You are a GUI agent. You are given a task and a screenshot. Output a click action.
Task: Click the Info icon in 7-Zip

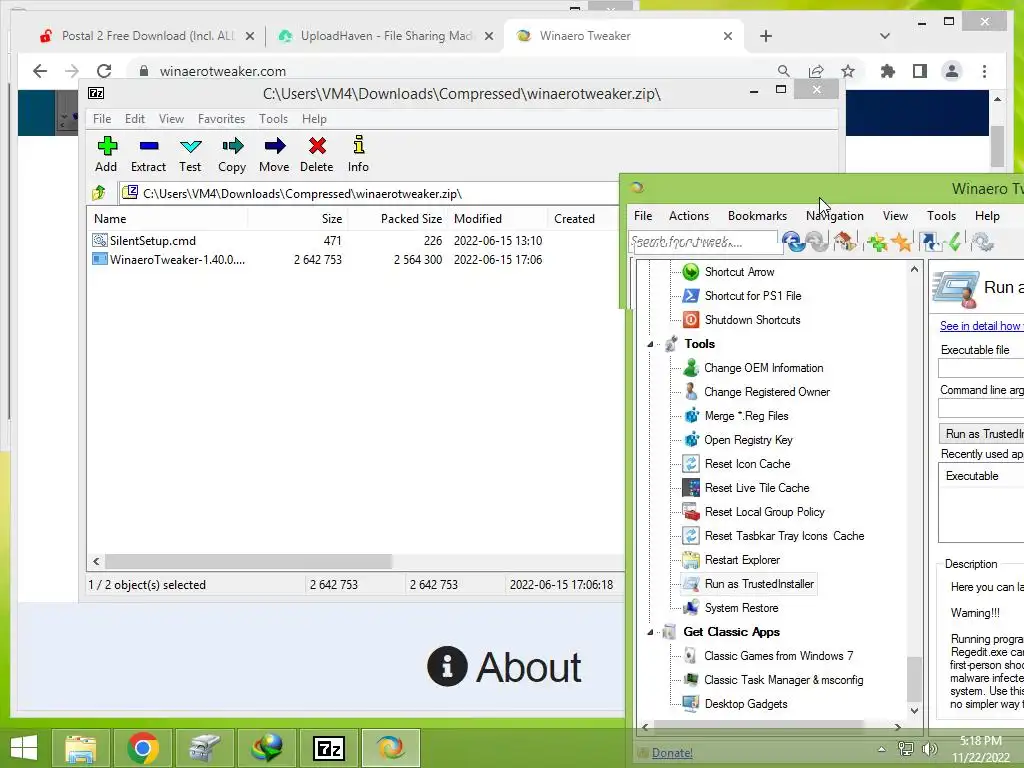(x=359, y=145)
